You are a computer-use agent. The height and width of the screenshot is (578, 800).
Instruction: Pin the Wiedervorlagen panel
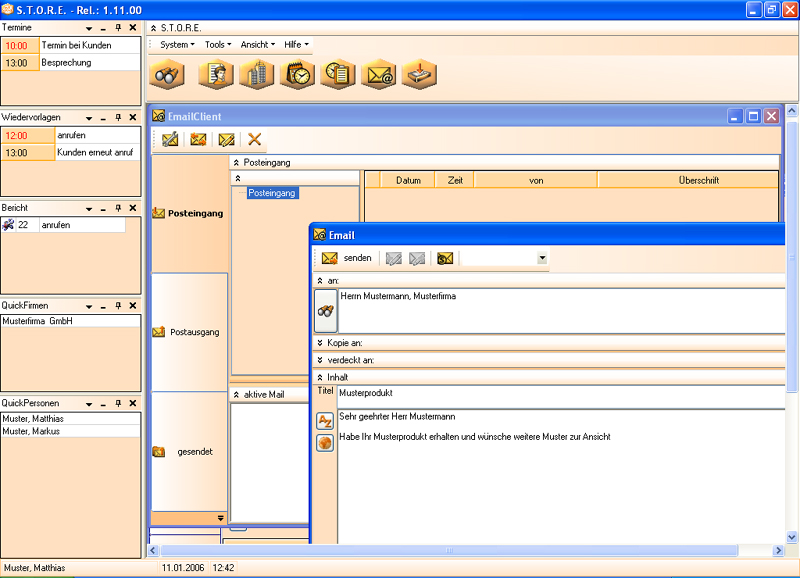118,117
